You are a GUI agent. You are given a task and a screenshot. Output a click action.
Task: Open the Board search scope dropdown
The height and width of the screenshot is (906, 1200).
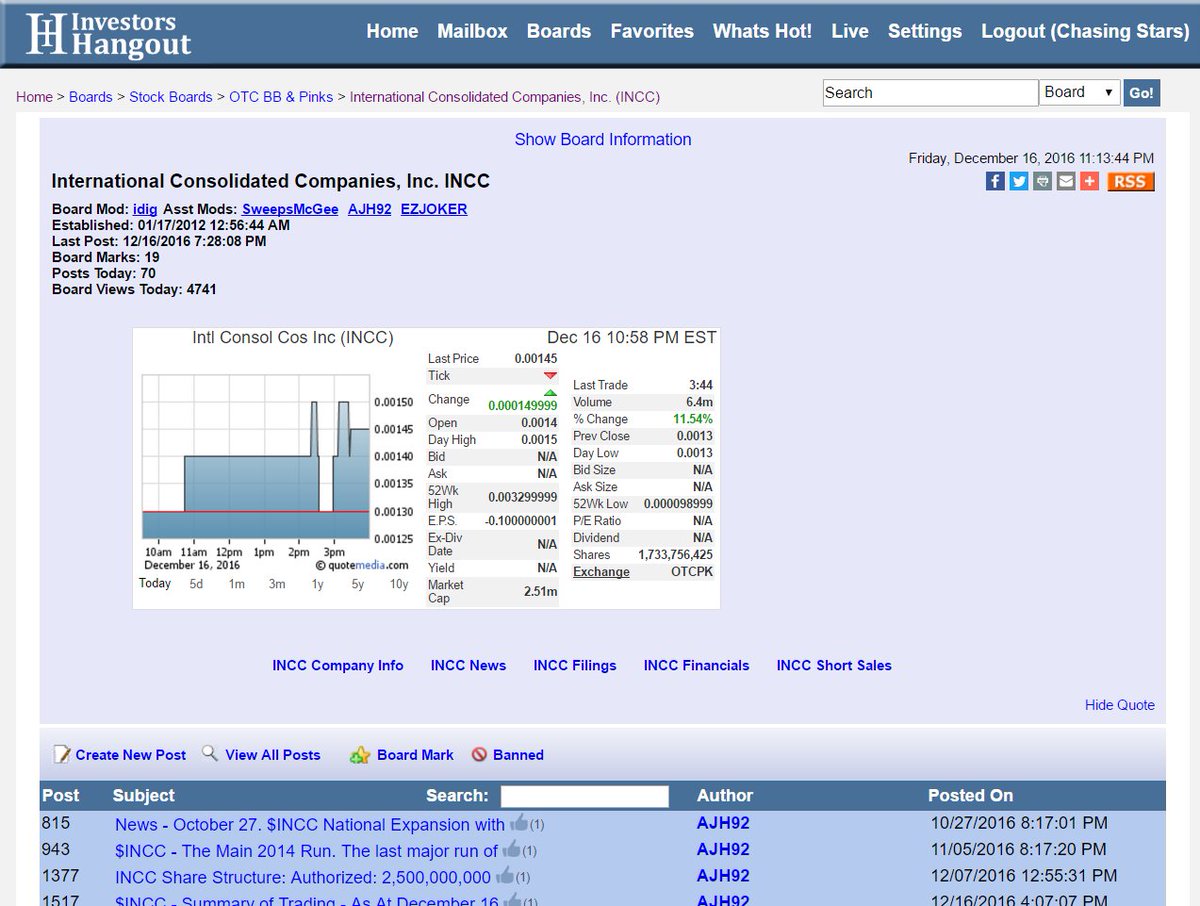(x=1080, y=92)
